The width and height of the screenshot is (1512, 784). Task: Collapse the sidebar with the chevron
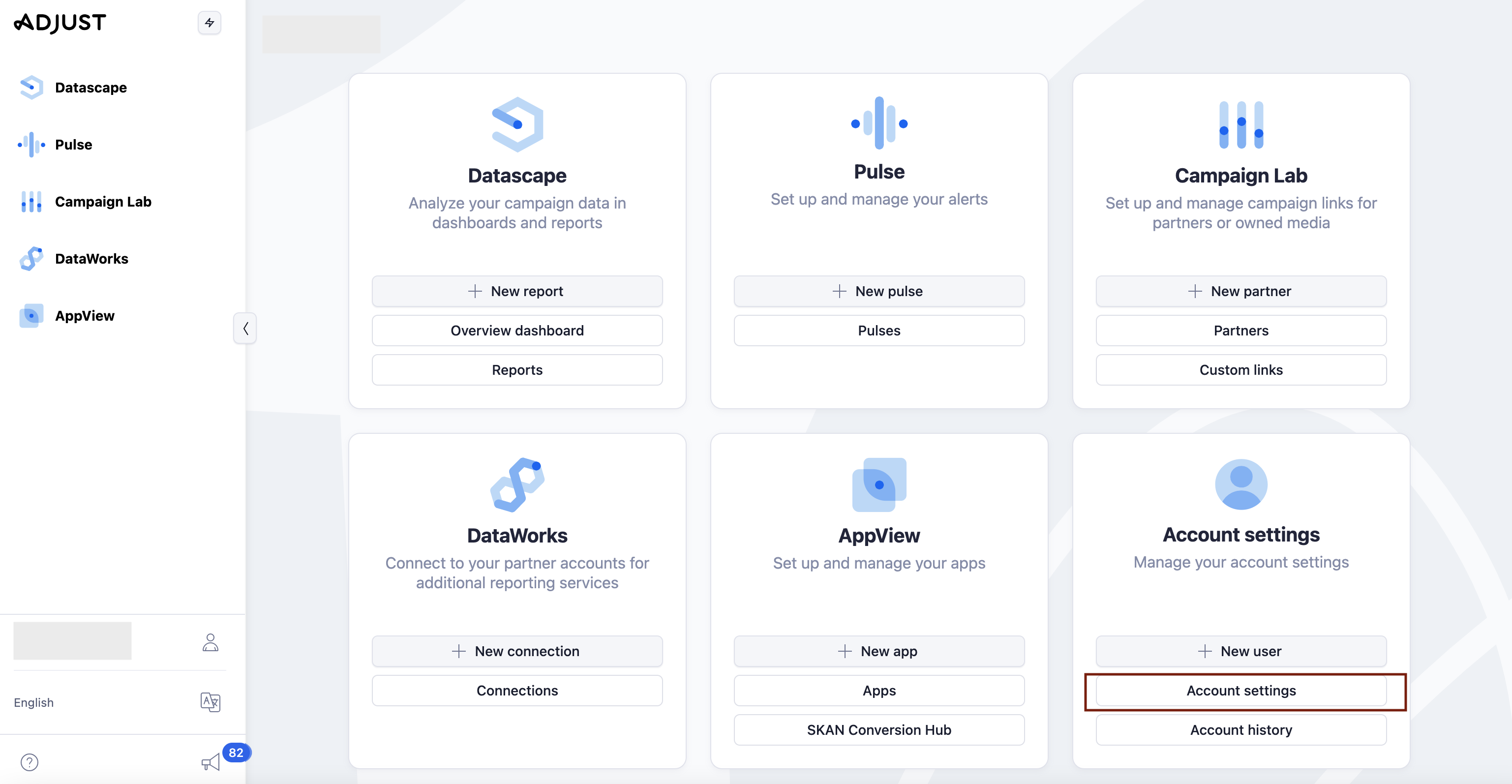pos(245,329)
